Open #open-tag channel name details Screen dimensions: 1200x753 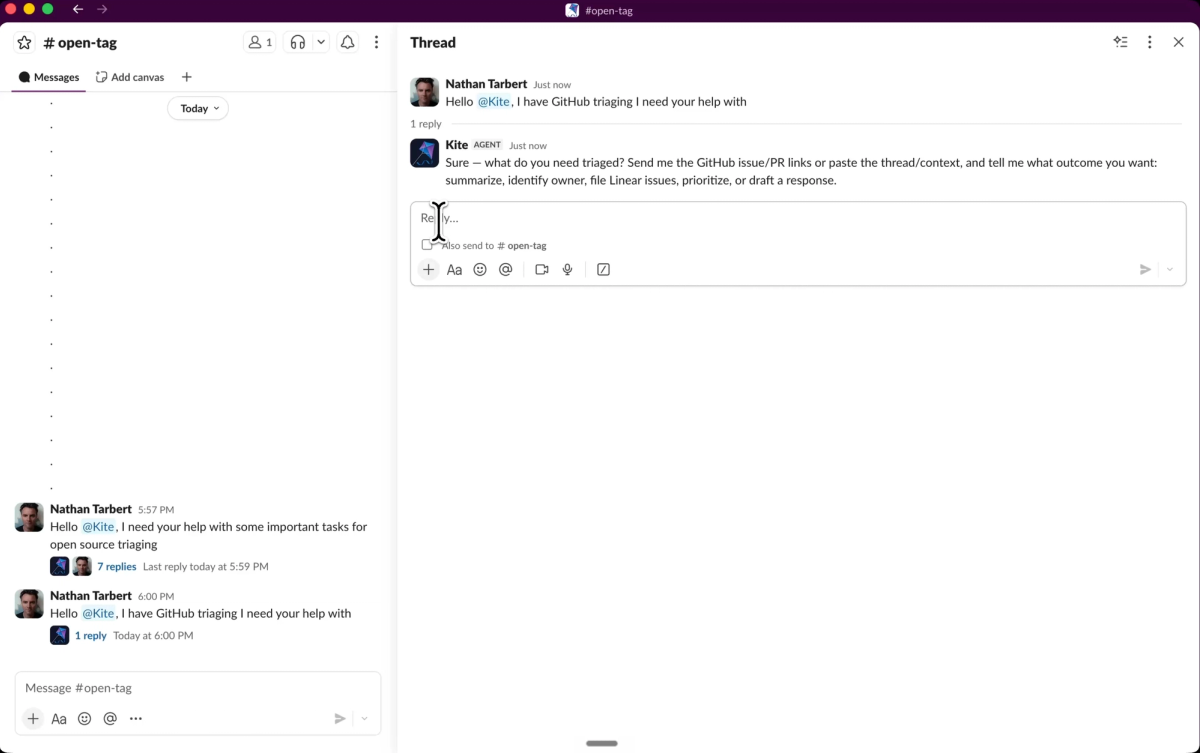pyautogui.click(x=80, y=43)
